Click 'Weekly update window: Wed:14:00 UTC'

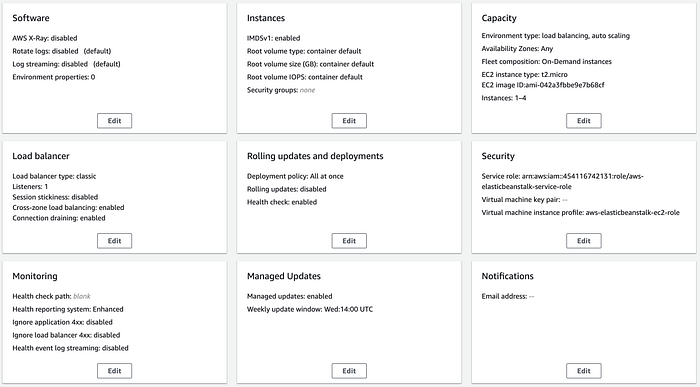310,309
